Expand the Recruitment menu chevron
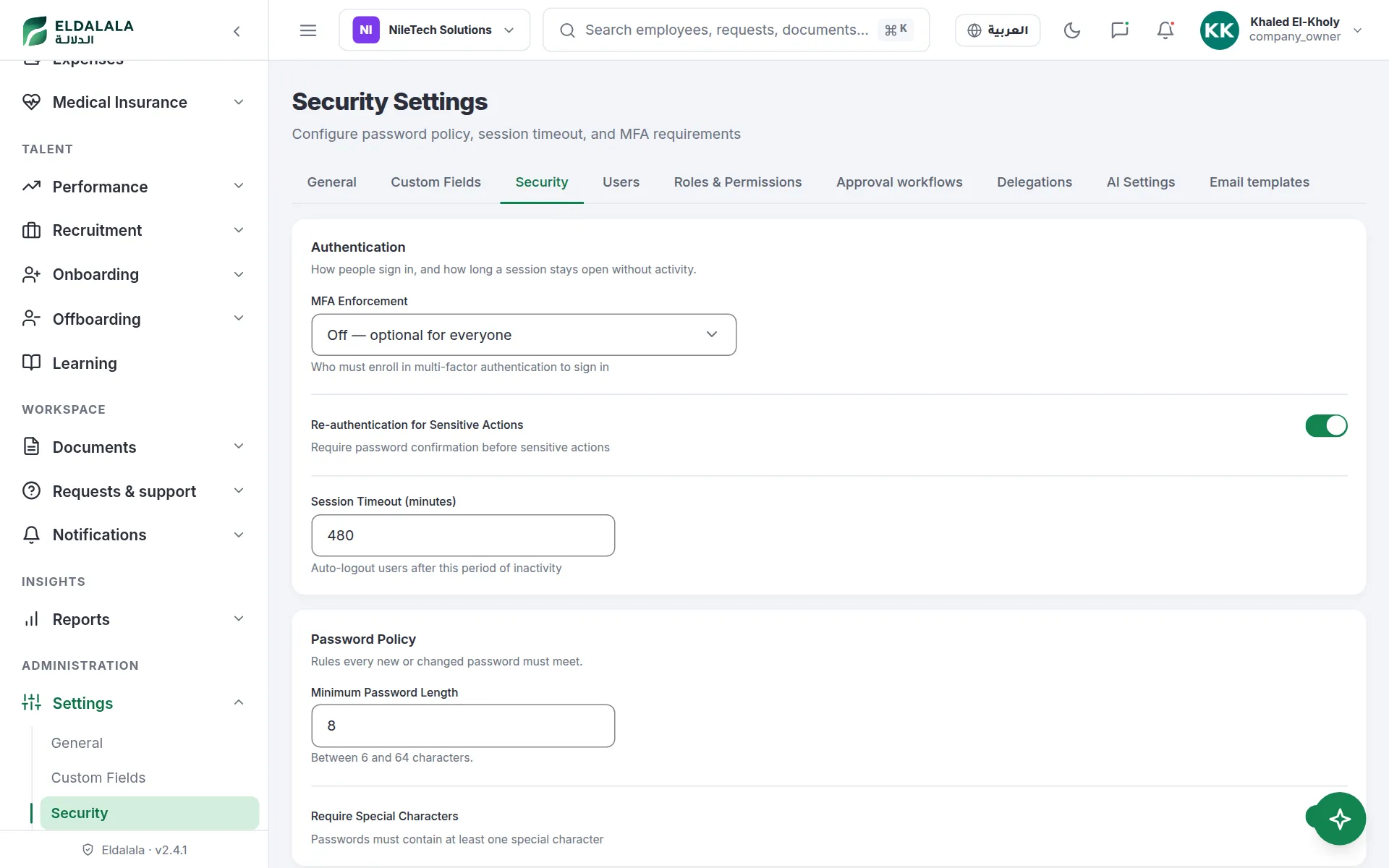The width and height of the screenshot is (1389, 868). tap(239, 230)
